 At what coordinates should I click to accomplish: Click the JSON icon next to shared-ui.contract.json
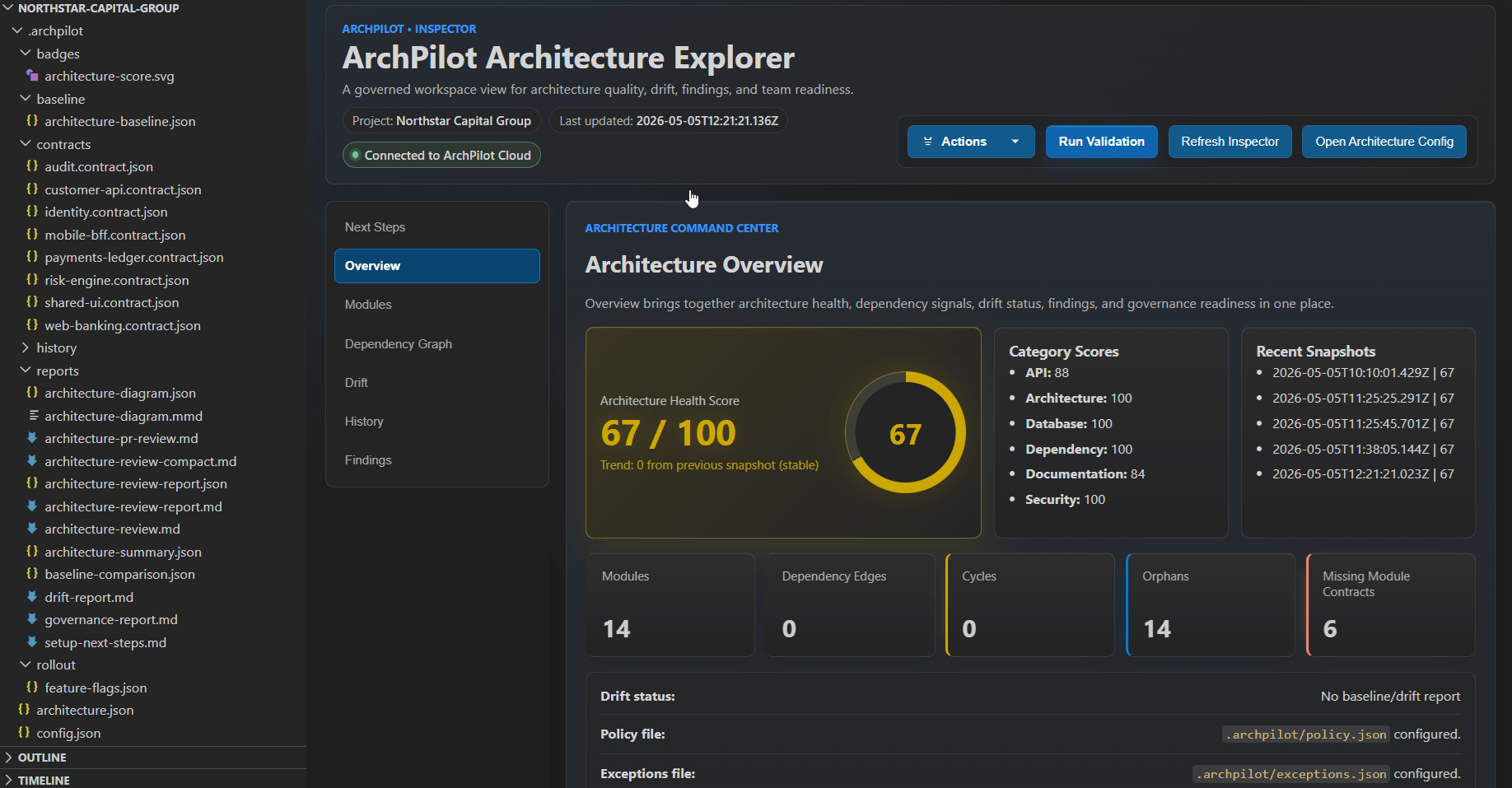[32, 302]
